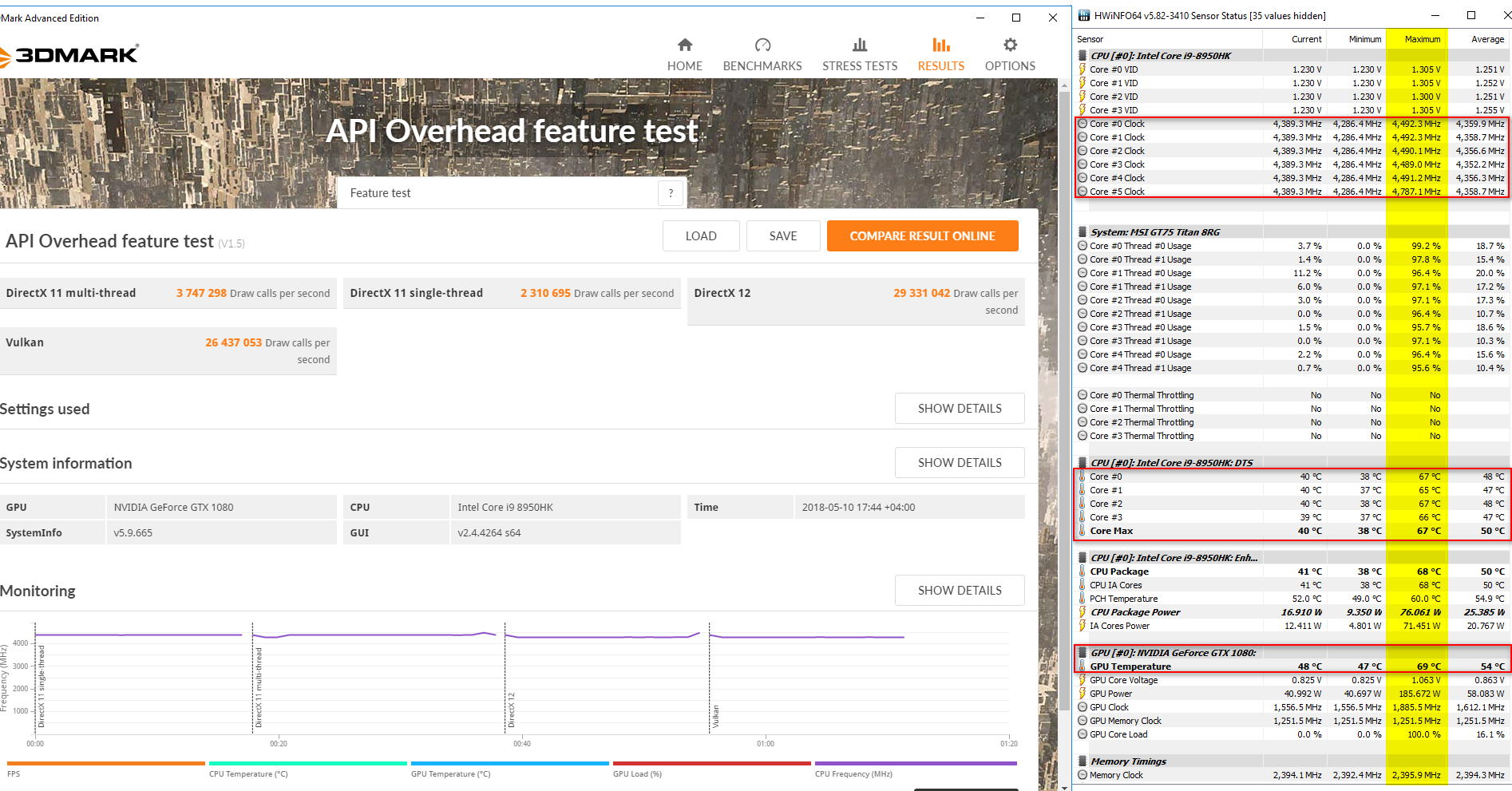Click the 3DMark vertical scrollbar

point(1064,399)
